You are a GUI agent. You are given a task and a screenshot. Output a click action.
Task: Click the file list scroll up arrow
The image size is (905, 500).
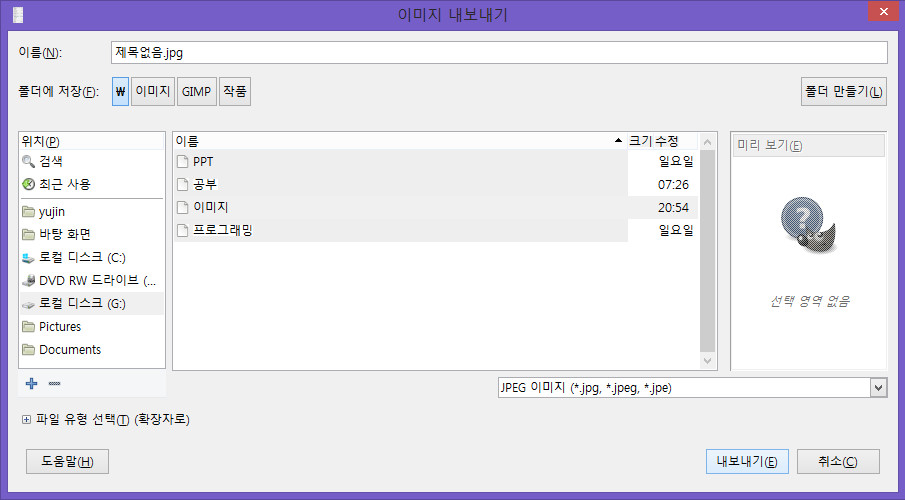(x=708, y=142)
